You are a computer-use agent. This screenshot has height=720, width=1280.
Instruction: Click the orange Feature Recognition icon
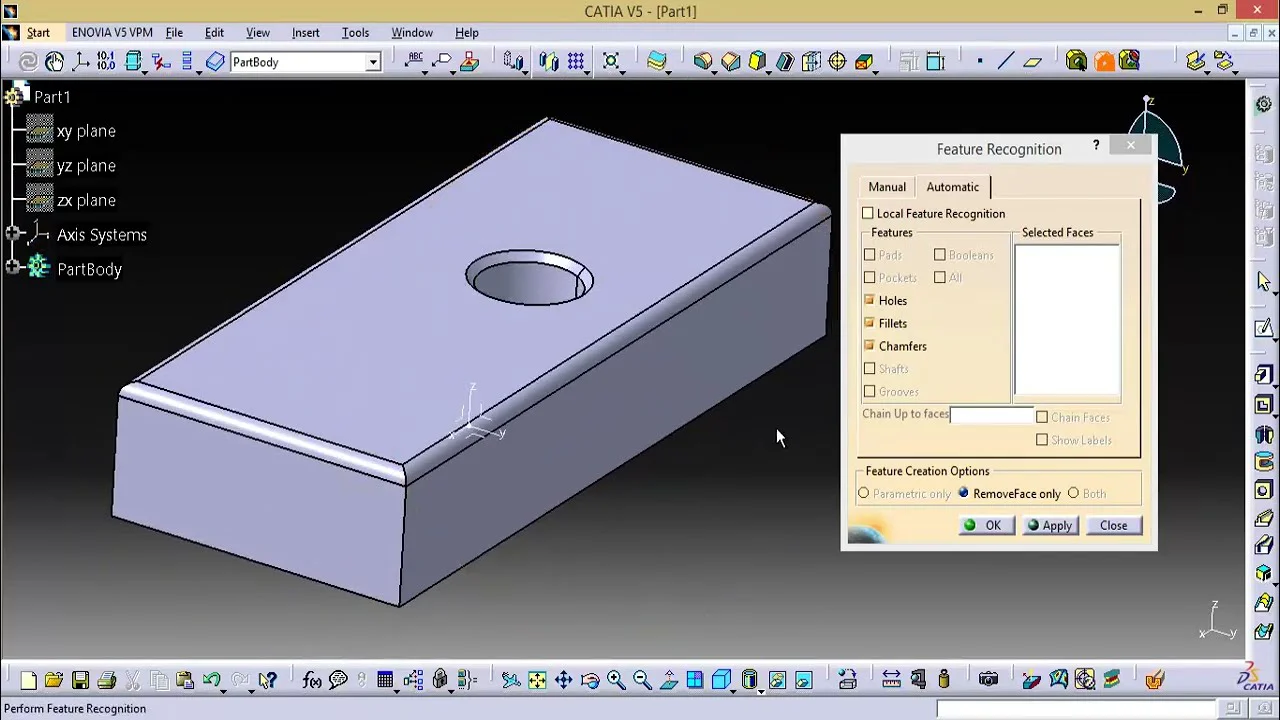1103,62
